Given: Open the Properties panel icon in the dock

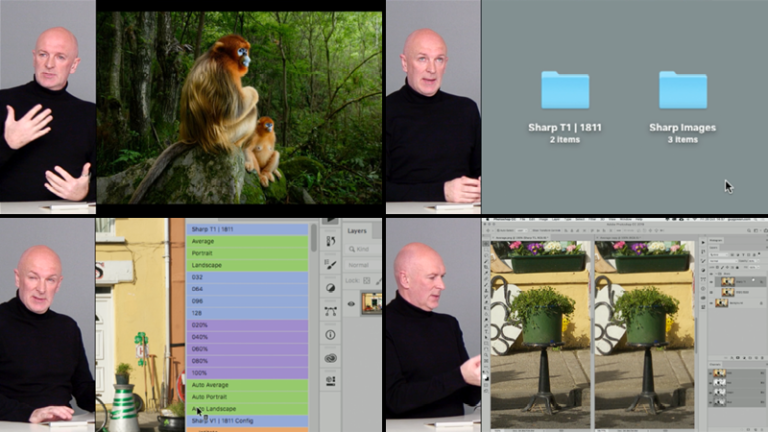Looking at the screenshot, I should [331, 380].
